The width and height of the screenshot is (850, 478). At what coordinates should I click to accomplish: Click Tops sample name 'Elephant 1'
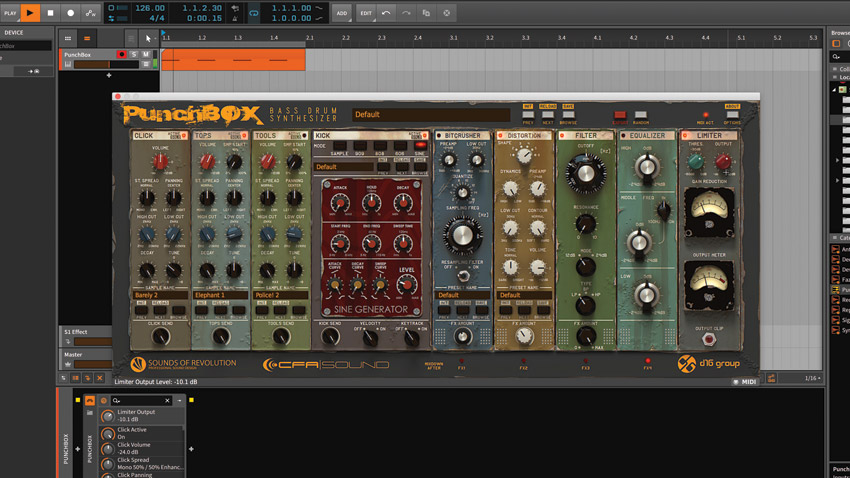tap(220, 295)
